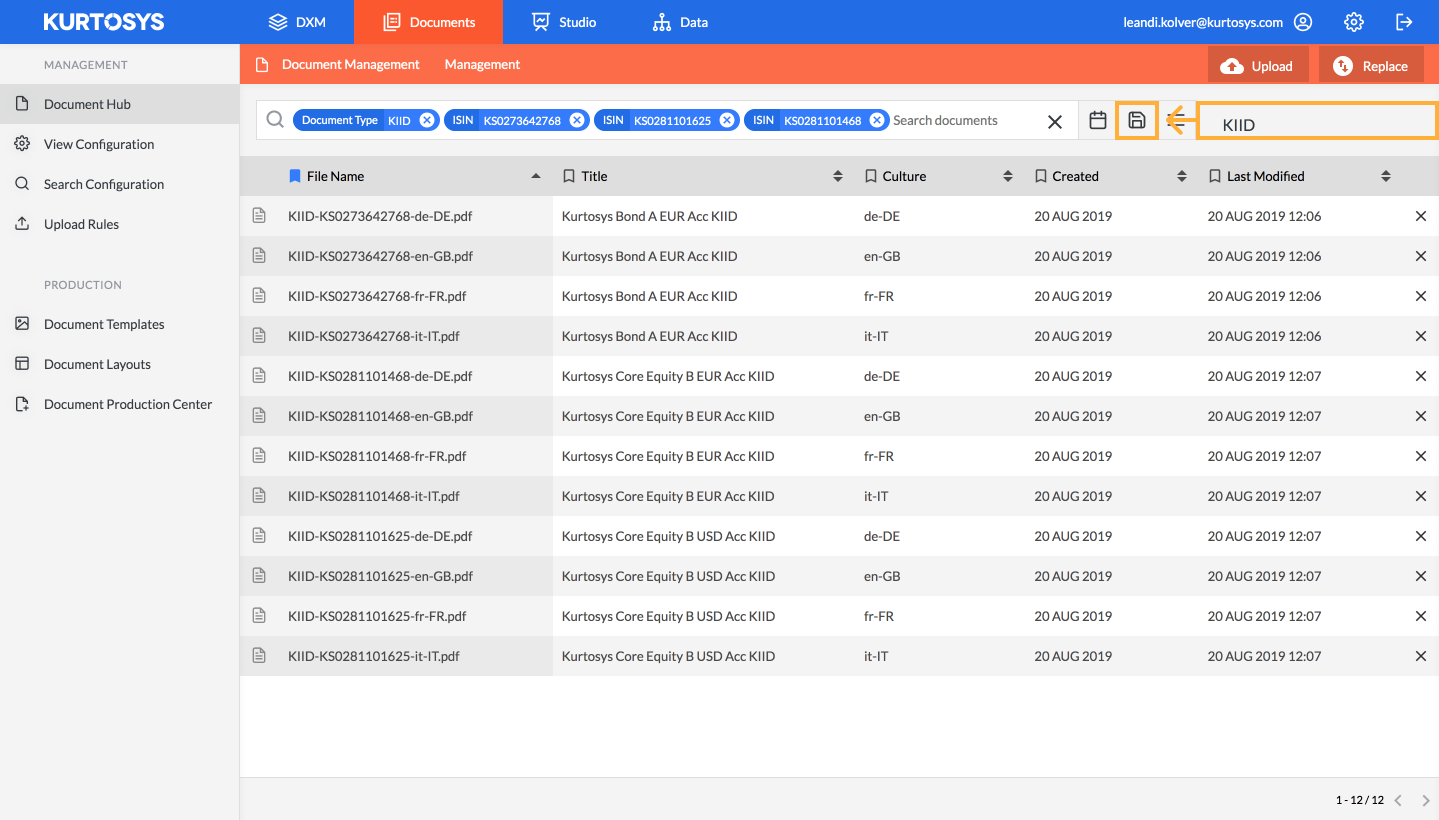Delete row KIID-KS0281101625-it-IT.pdf
The height and width of the screenshot is (820, 1439).
click(1421, 656)
